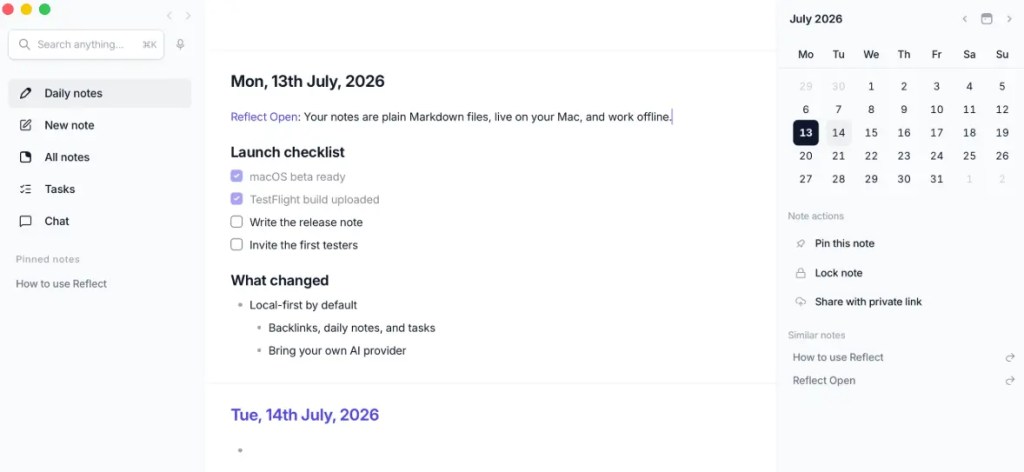Open arrow icon beside How to use Reflect
The width and height of the screenshot is (1024, 472).
point(1010,358)
